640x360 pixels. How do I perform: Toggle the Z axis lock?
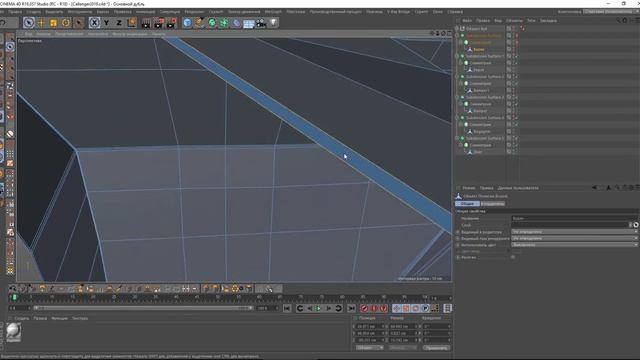119,23
